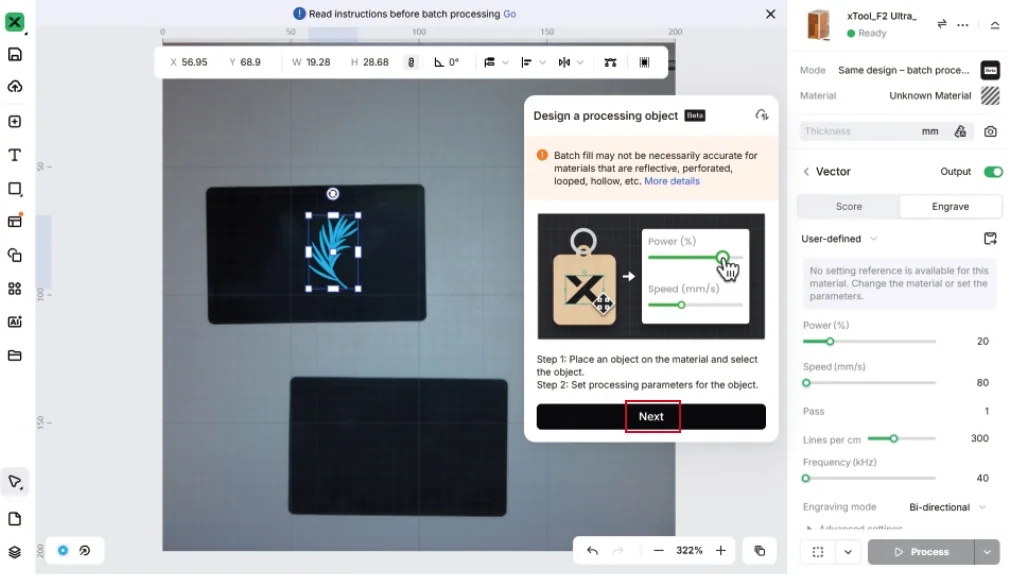Zoom out with the minus button

[658, 551]
